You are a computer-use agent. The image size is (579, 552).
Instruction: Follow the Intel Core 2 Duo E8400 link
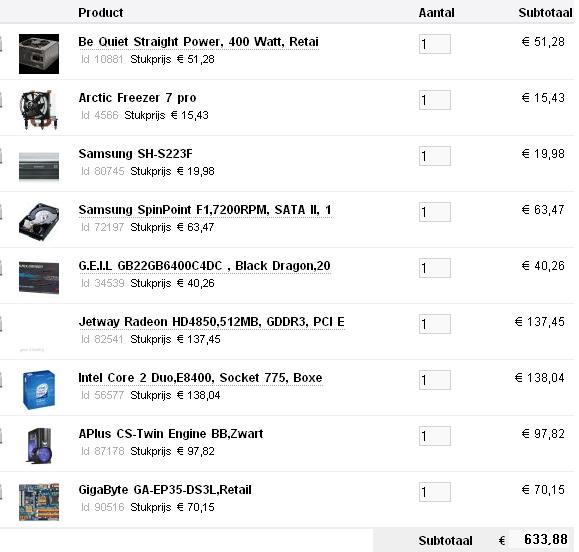click(200, 378)
